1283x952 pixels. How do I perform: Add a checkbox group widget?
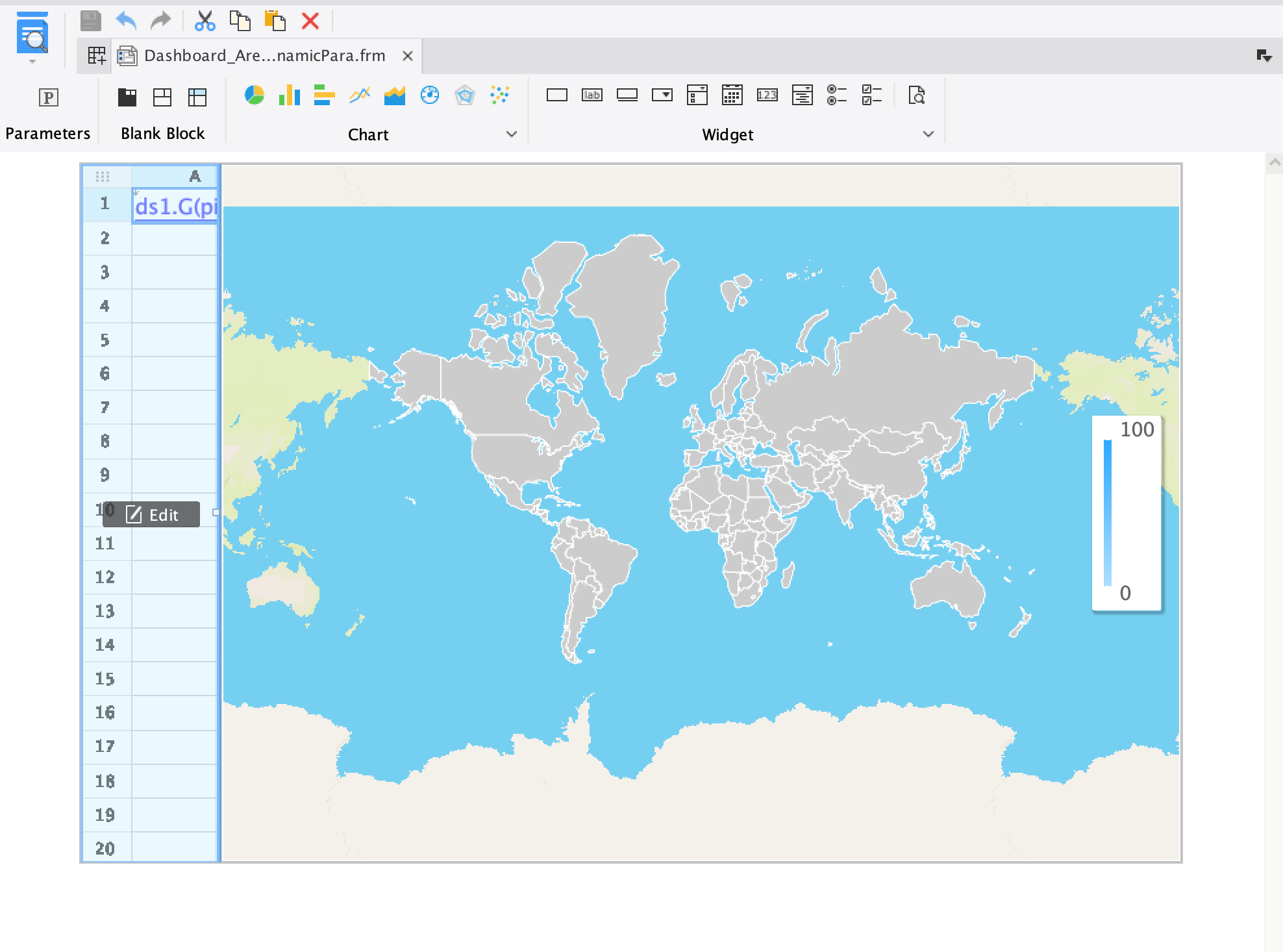coord(873,95)
